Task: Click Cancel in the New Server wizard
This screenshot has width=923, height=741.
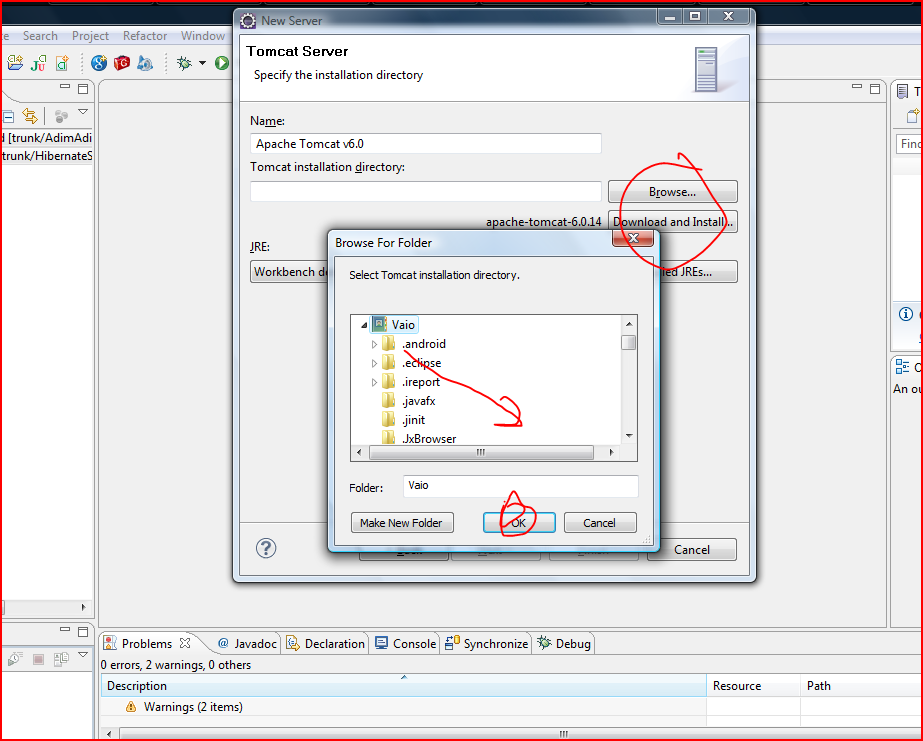Action: (x=692, y=550)
